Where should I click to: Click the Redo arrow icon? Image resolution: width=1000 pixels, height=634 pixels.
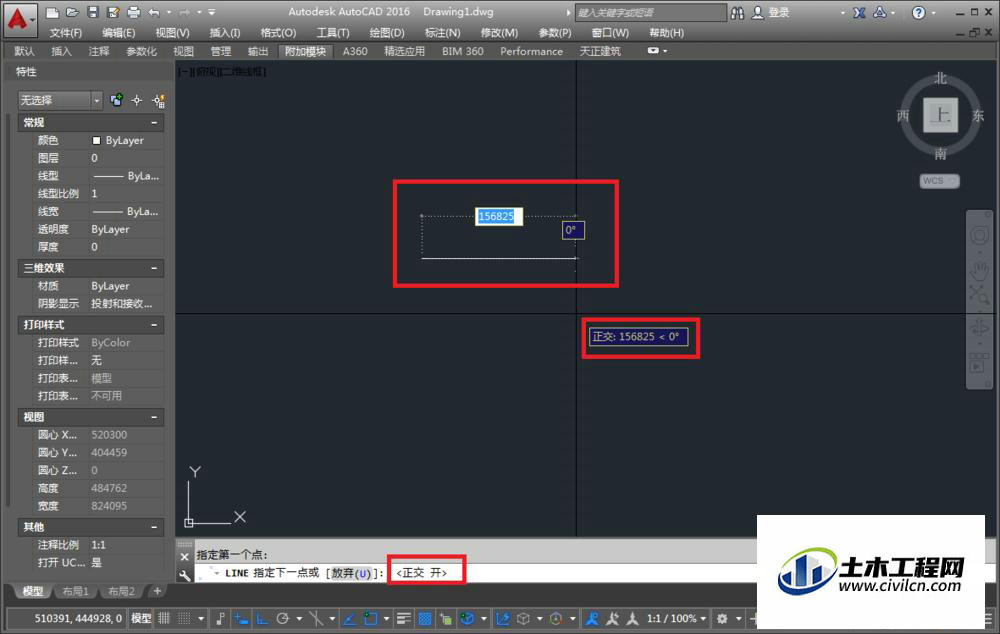pos(184,12)
